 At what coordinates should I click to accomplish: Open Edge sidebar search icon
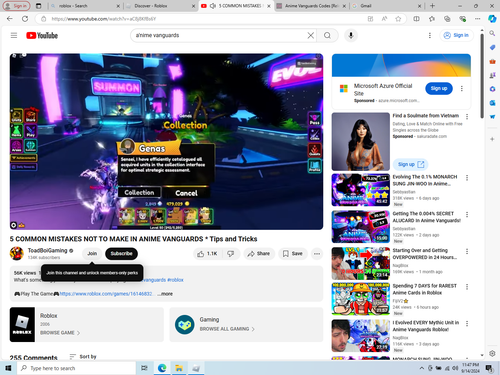492,33
